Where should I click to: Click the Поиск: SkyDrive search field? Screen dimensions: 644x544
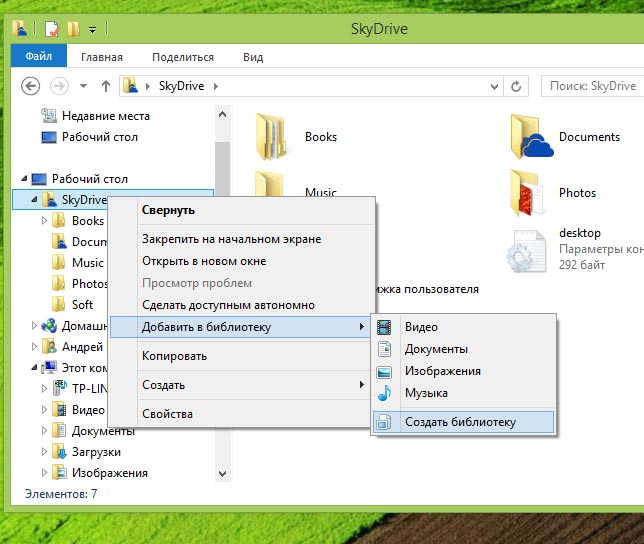592,86
